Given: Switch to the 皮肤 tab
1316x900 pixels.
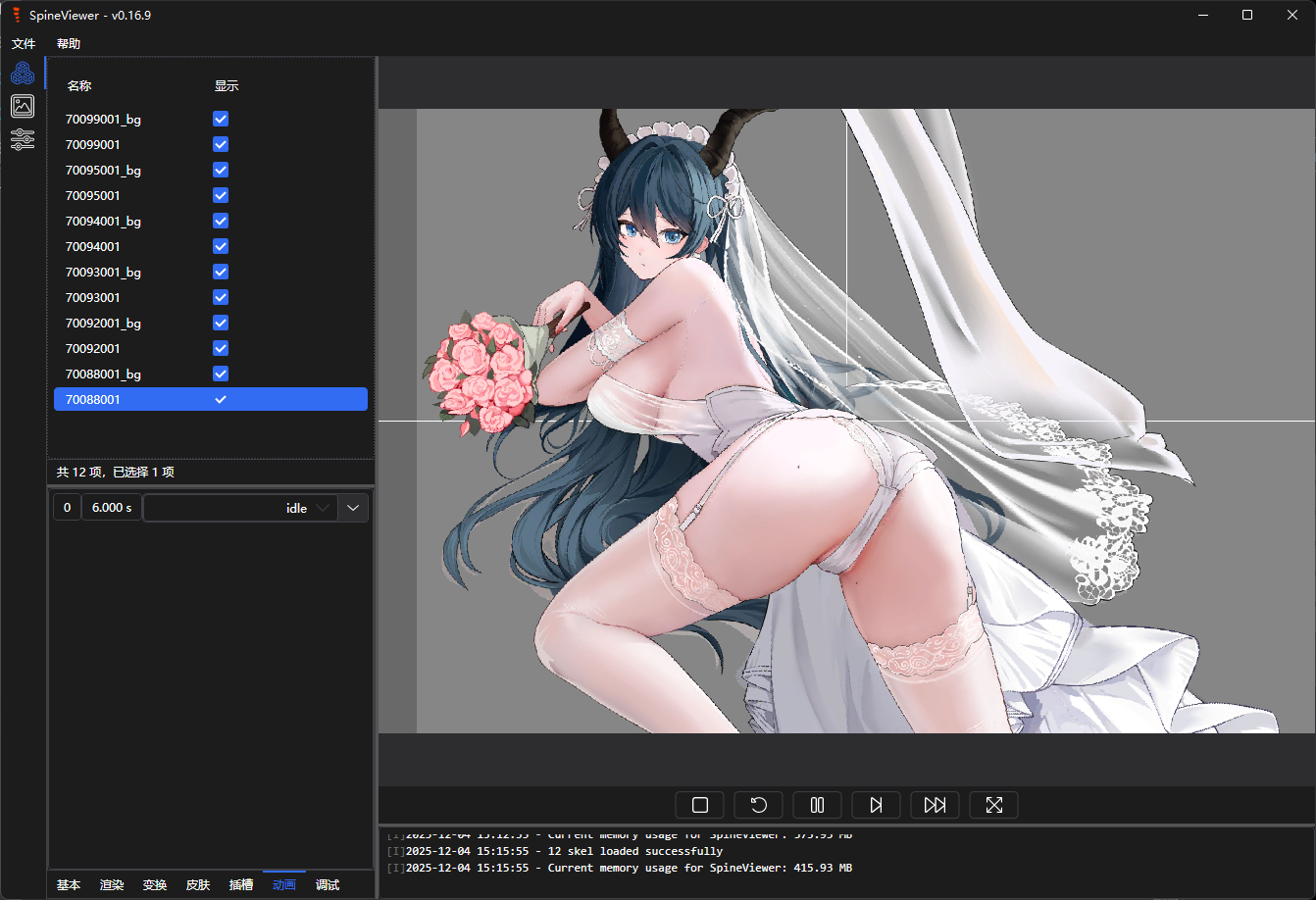Looking at the screenshot, I should pyautogui.click(x=198, y=885).
